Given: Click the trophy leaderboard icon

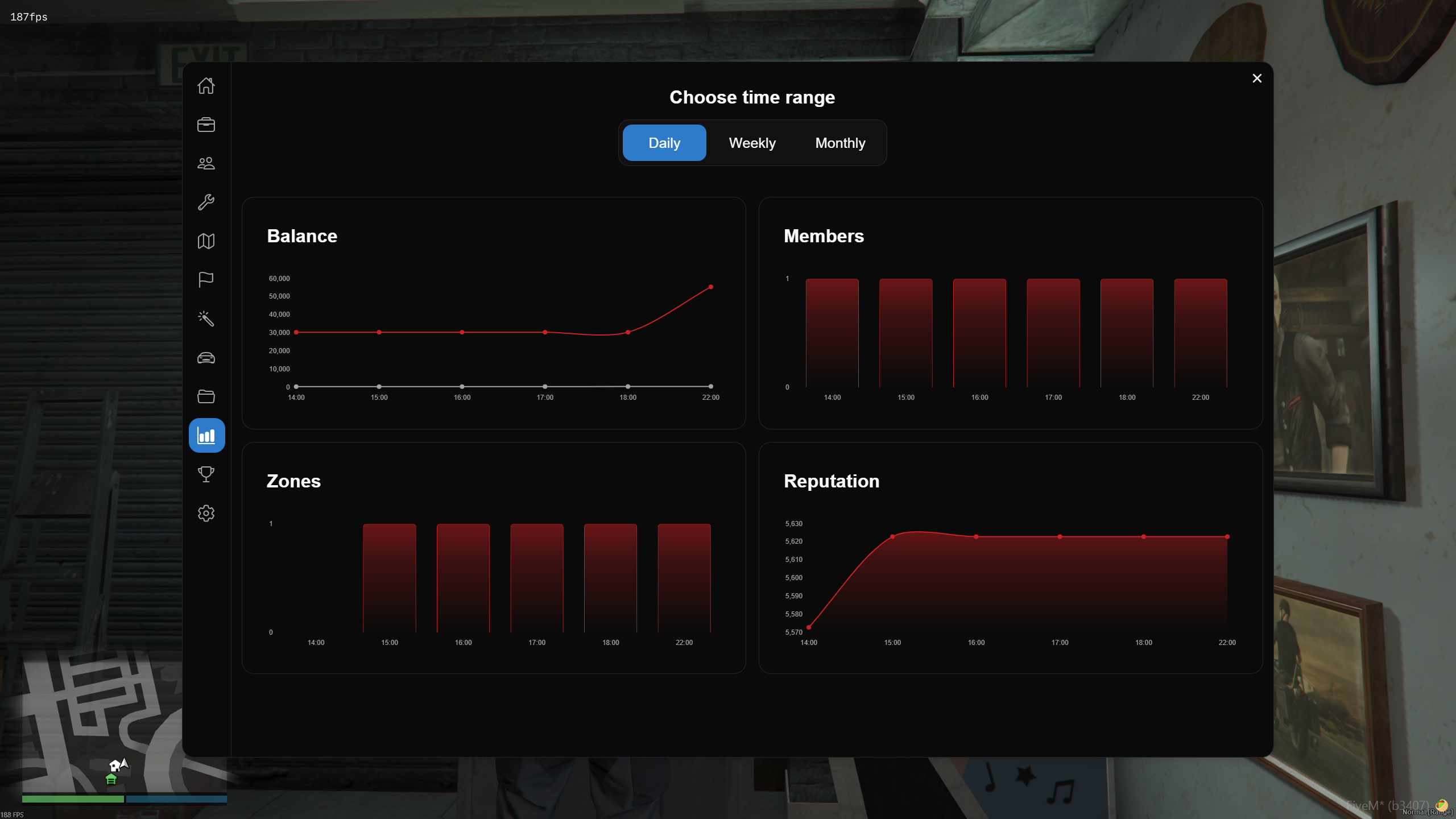Looking at the screenshot, I should coord(206,474).
